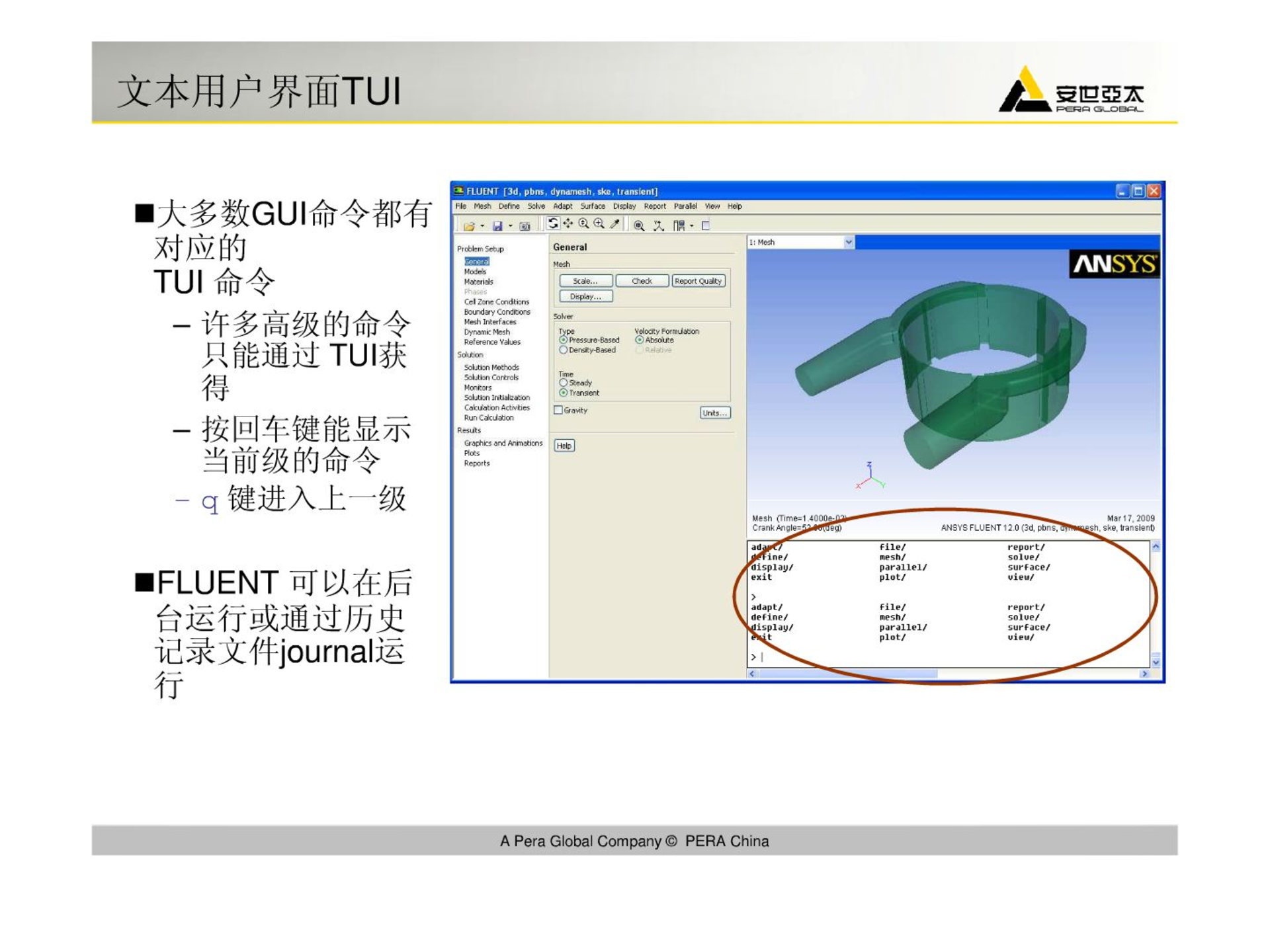Open the Help menu
1270x952 pixels.
tap(734, 206)
